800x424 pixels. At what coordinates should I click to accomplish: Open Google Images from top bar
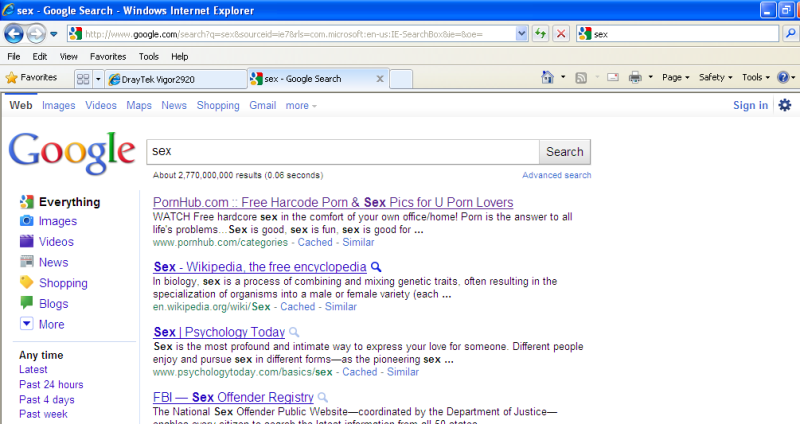pos(59,106)
